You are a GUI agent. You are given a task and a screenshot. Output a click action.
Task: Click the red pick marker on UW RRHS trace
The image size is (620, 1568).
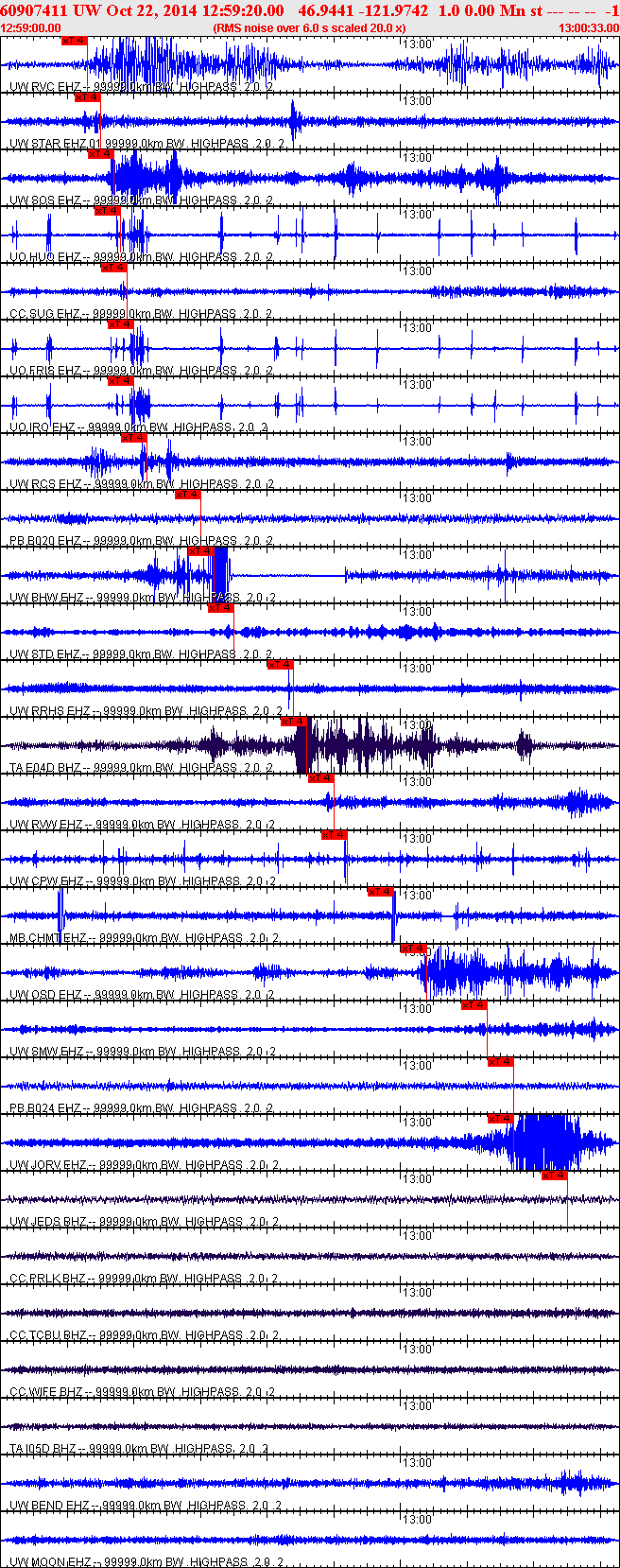(x=280, y=665)
